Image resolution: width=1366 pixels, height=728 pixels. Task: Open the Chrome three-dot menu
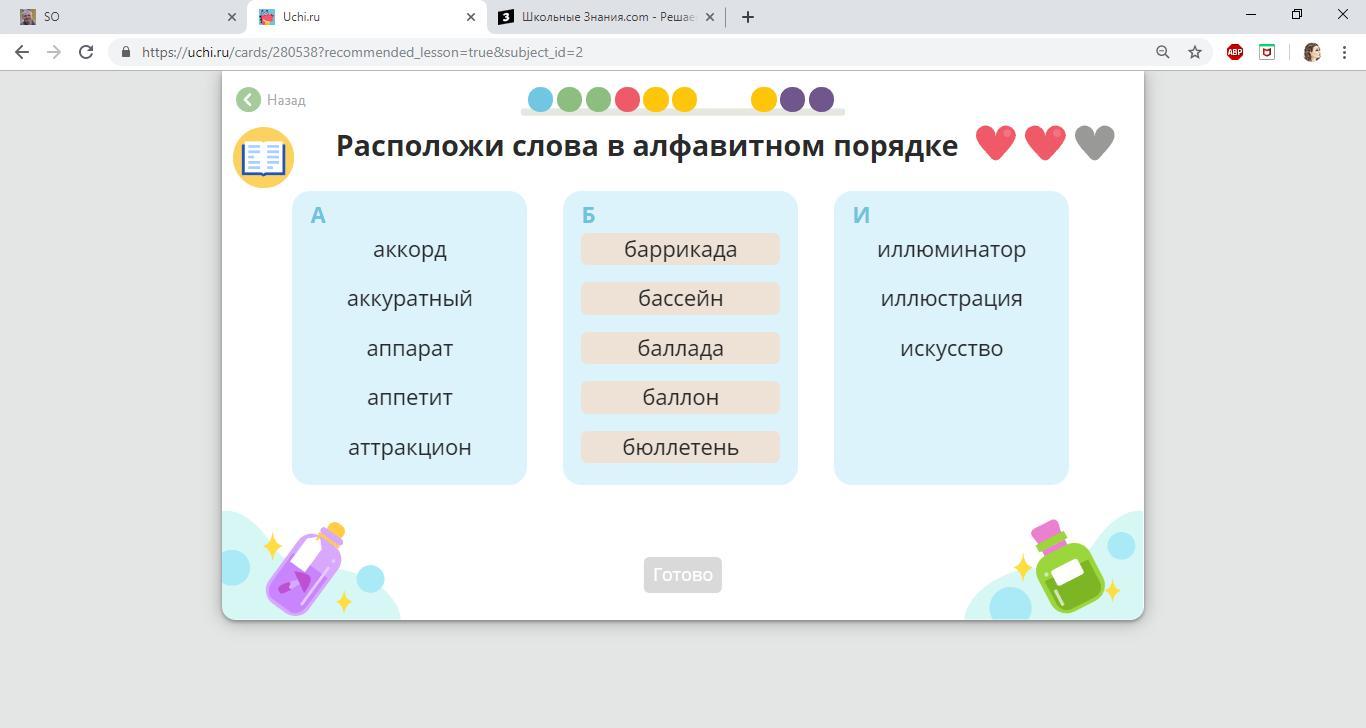(1344, 52)
